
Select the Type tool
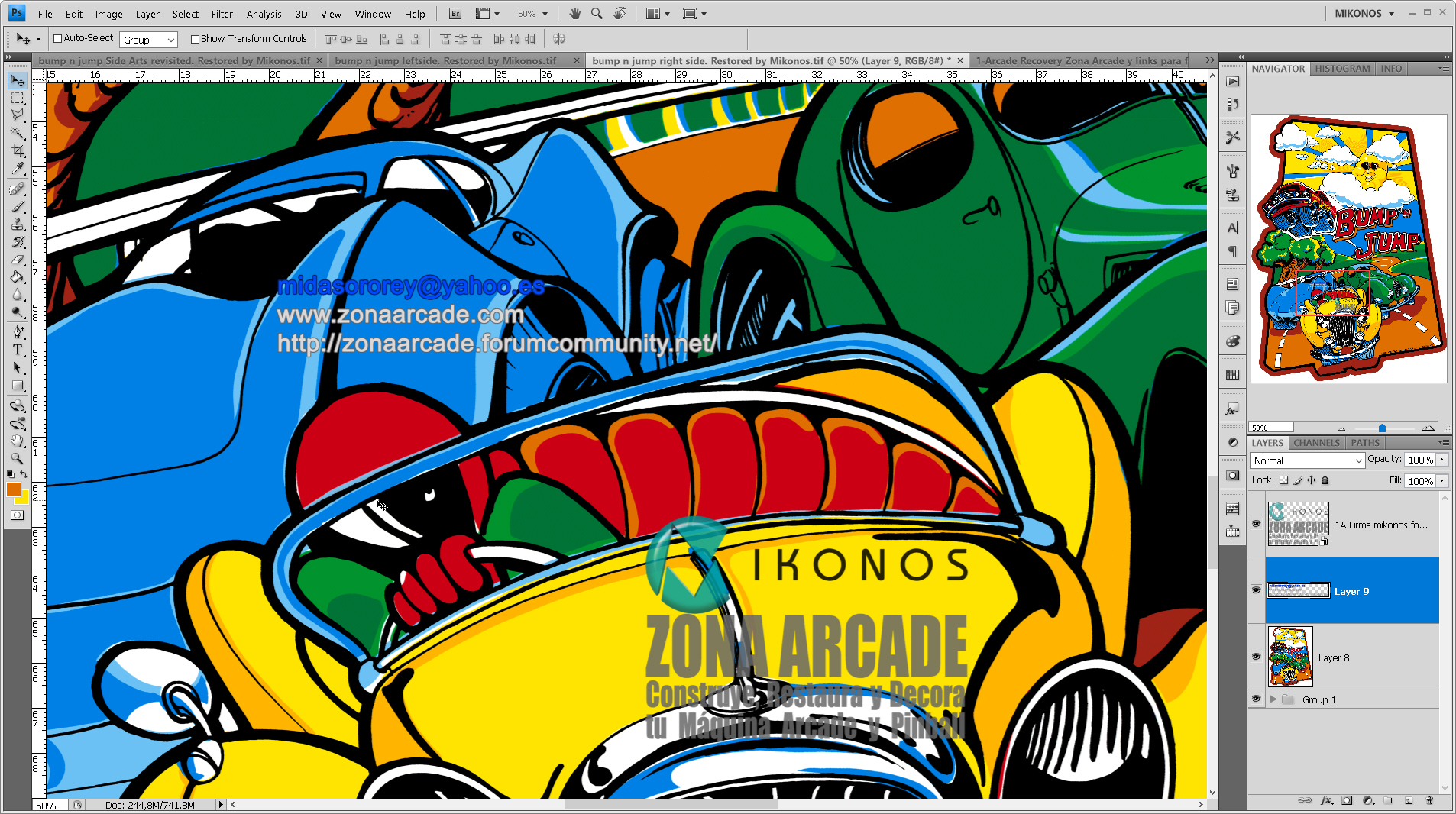(18, 350)
